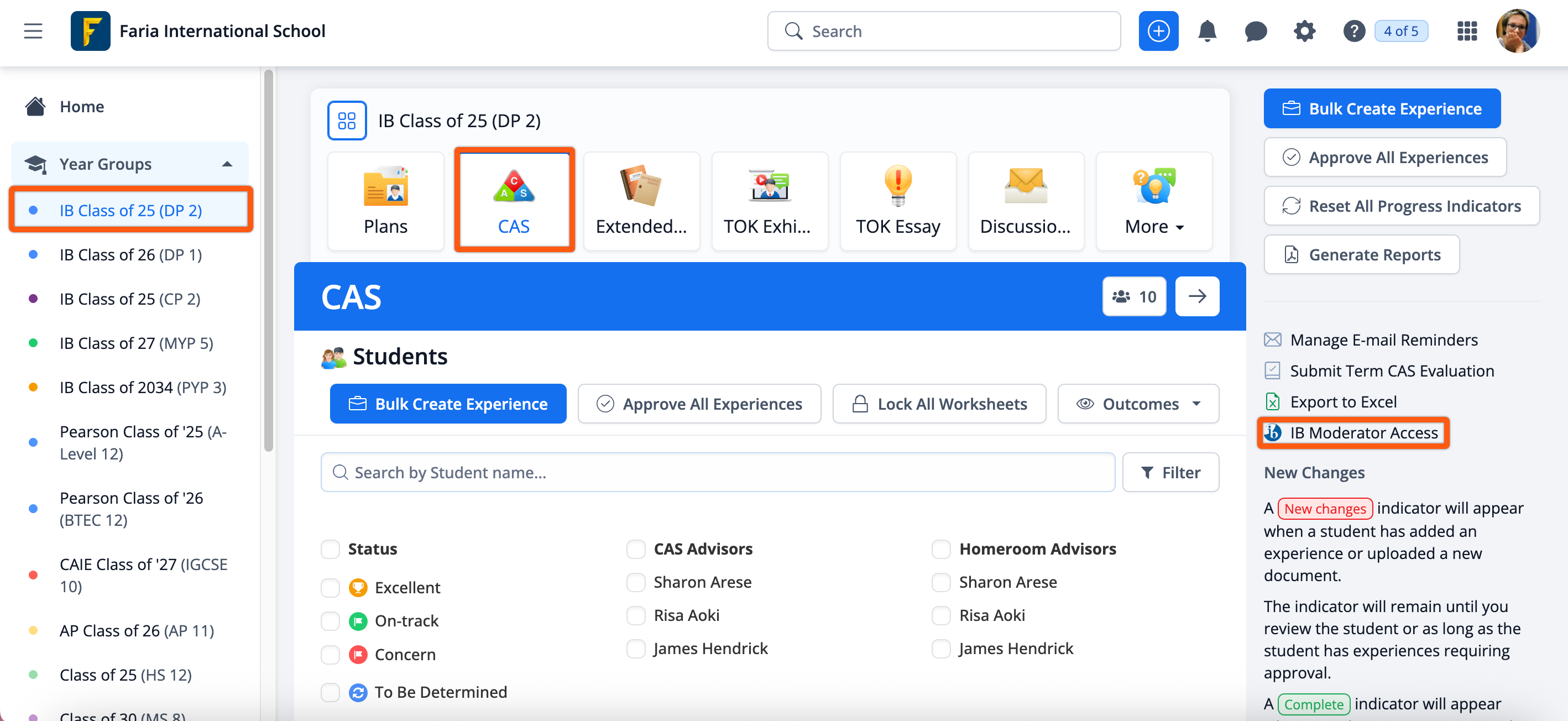1568x721 pixels.
Task: Click the arrow button in the CAS header
Action: (x=1196, y=296)
